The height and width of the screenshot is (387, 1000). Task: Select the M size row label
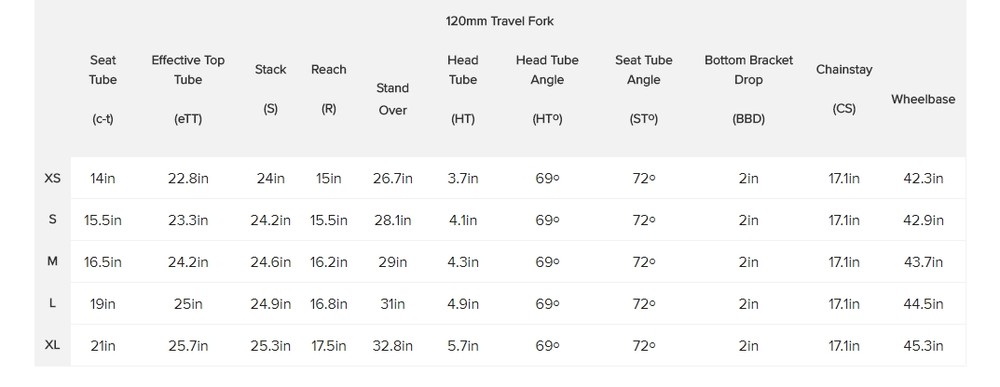tap(52, 261)
